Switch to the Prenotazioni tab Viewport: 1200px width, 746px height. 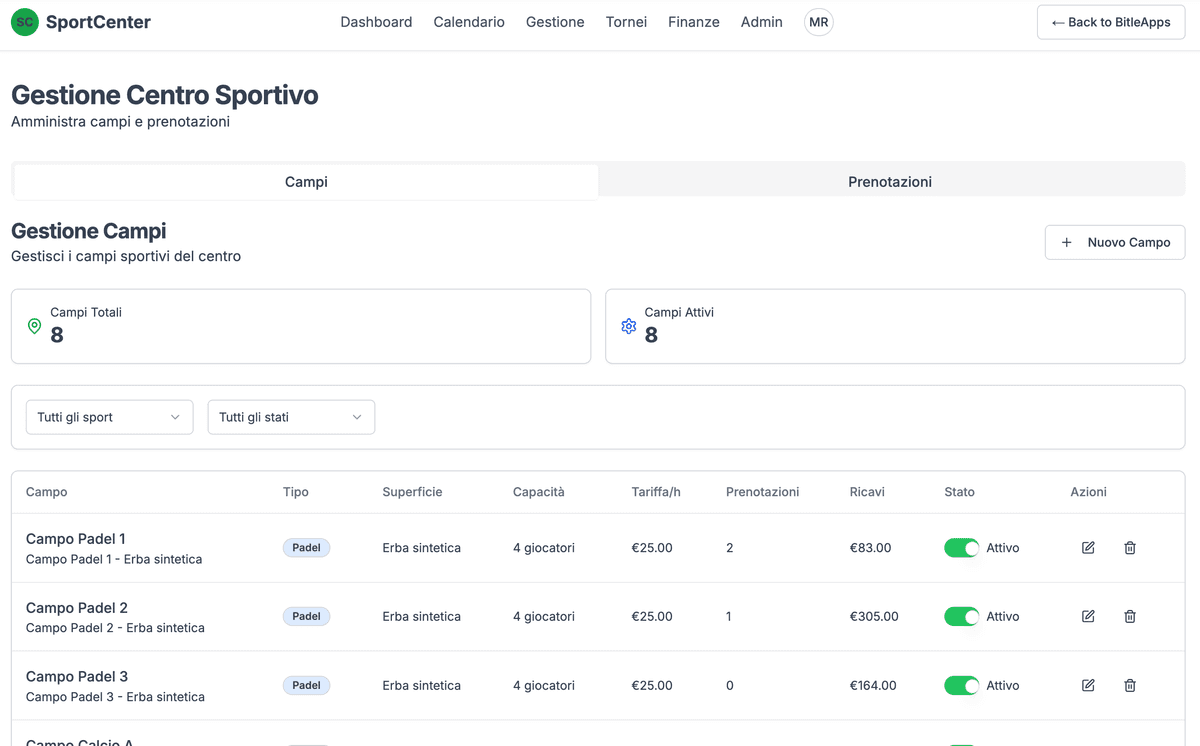click(890, 182)
